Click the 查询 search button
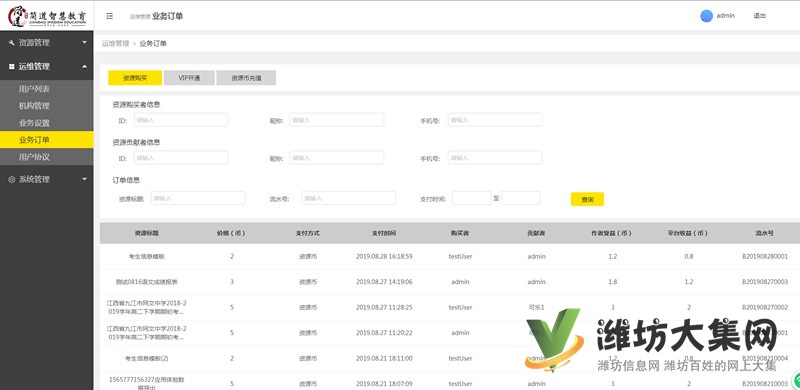The width and height of the screenshot is (800, 390). (x=587, y=200)
